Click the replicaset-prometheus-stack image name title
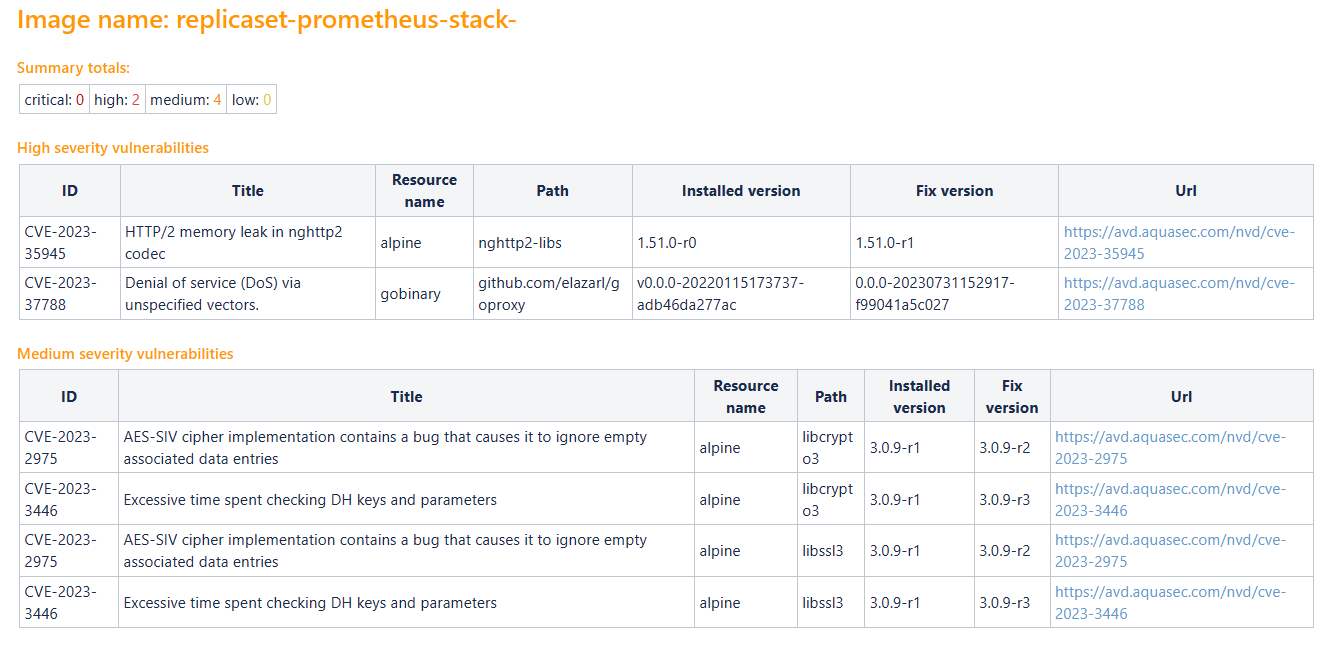The image size is (1330, 649). (x=266, y=19)
